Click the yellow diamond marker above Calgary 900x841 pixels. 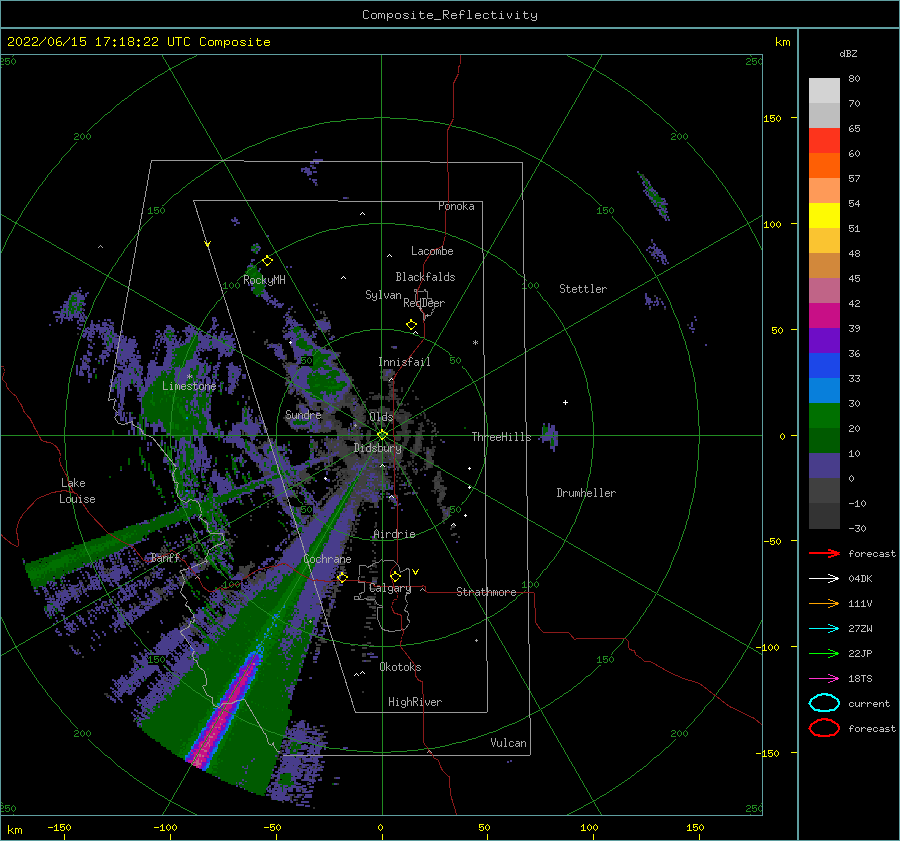click(395, 576)
